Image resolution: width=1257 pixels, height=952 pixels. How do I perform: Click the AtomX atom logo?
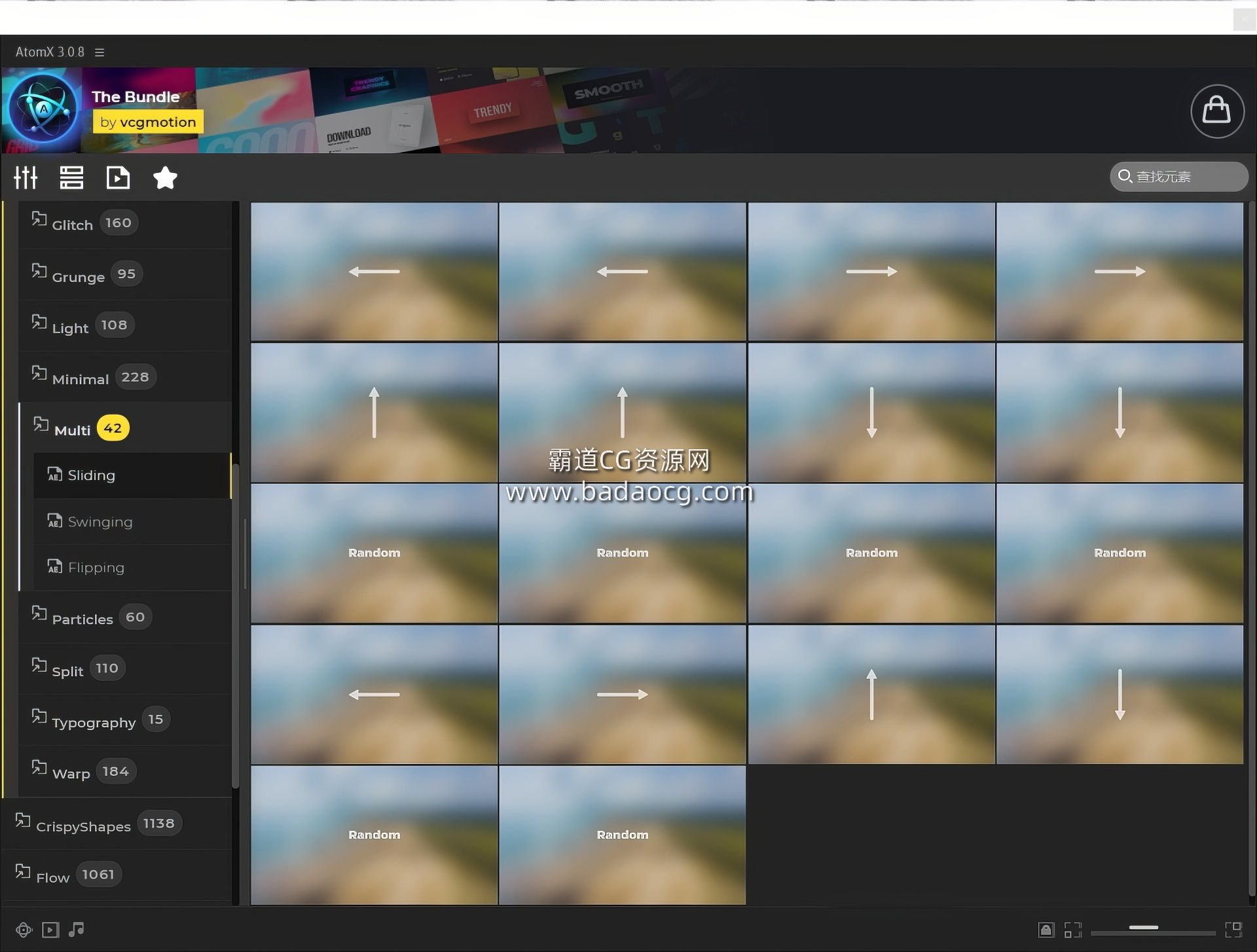(43, 109)
